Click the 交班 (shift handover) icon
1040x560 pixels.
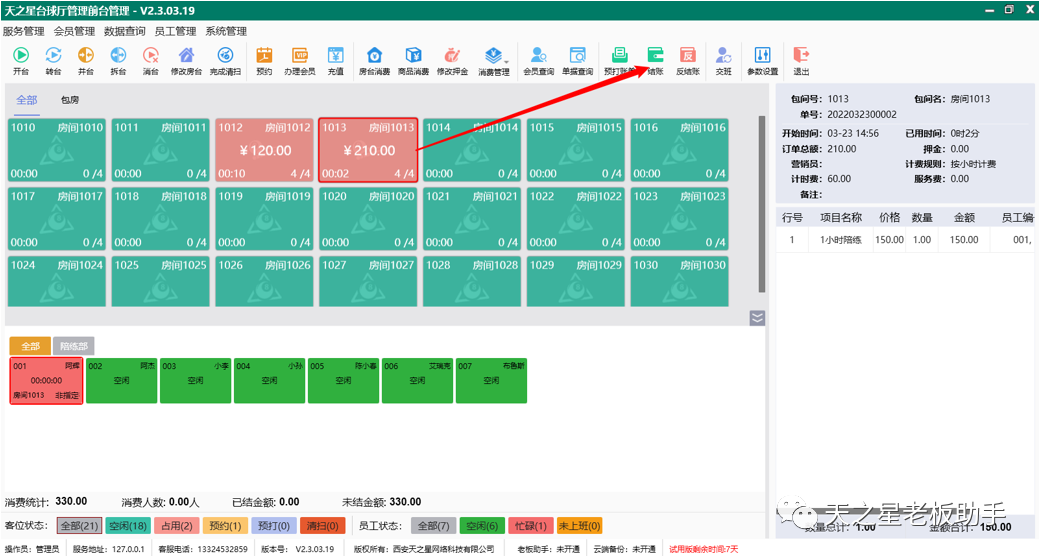click(x=724, y=60)
